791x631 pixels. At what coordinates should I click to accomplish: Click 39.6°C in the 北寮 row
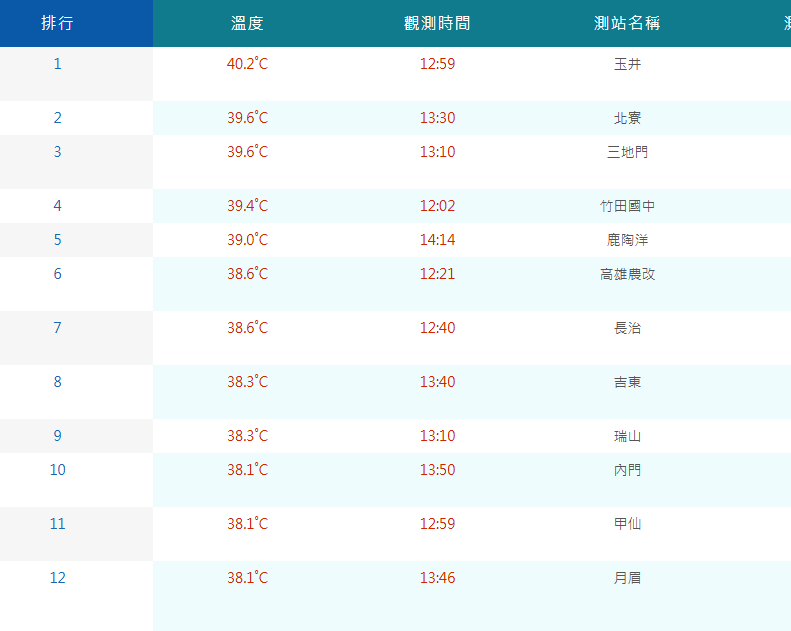pos(247,118)
